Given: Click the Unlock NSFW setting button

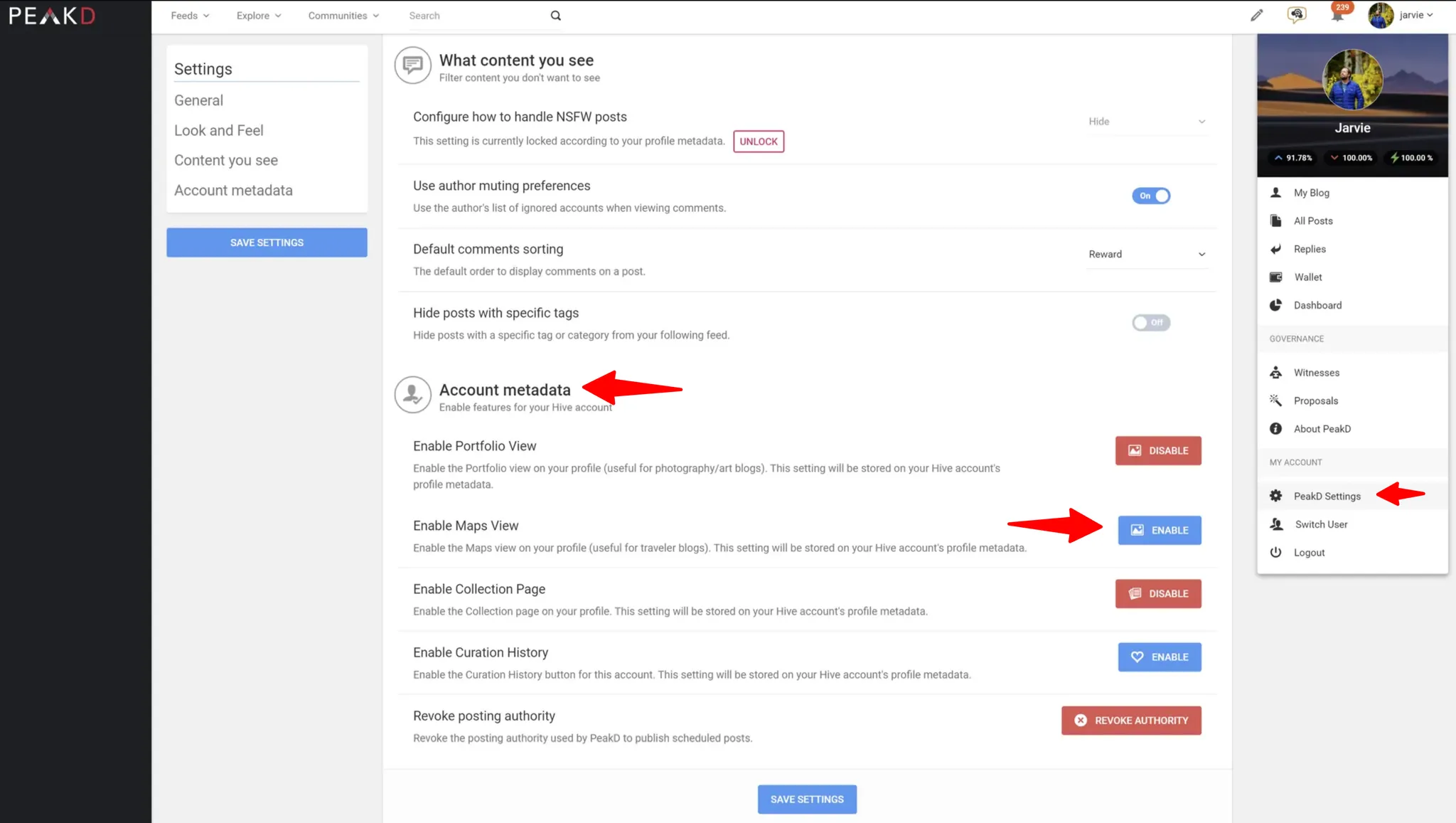Looking at the screenshot, I should [x=759, y=142].
